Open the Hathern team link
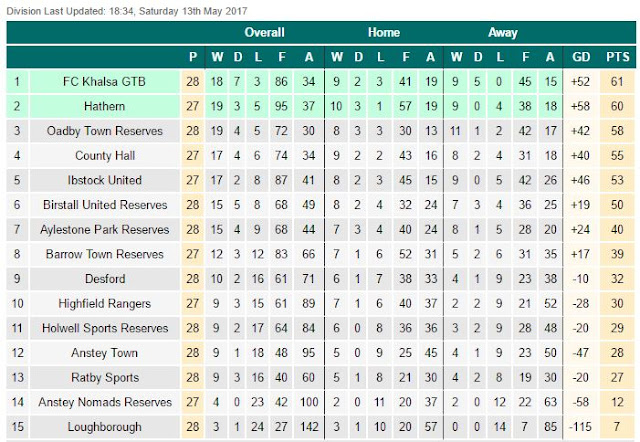The width and height of the screenshot is (640, 442). coord(104,106)
